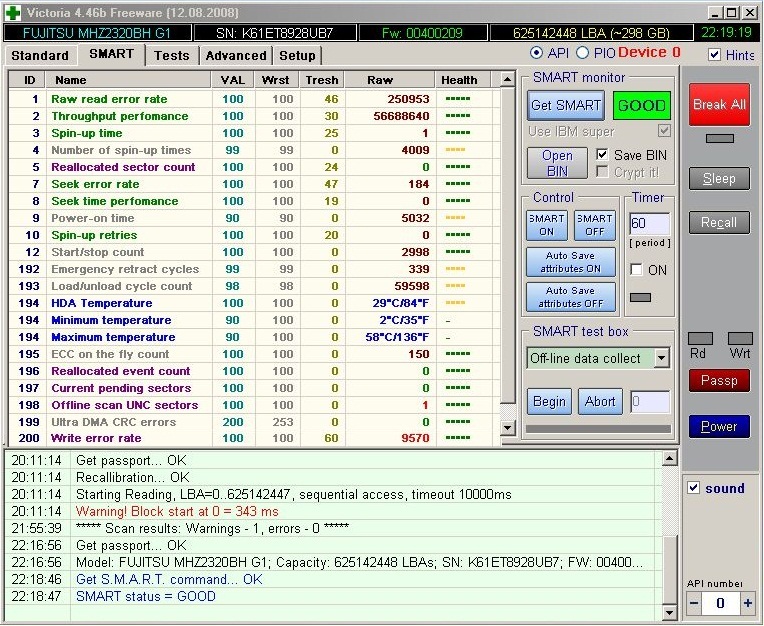Decrease the API number with minus
This screenshot has width=764, height=626.
[x=694, y=603]
